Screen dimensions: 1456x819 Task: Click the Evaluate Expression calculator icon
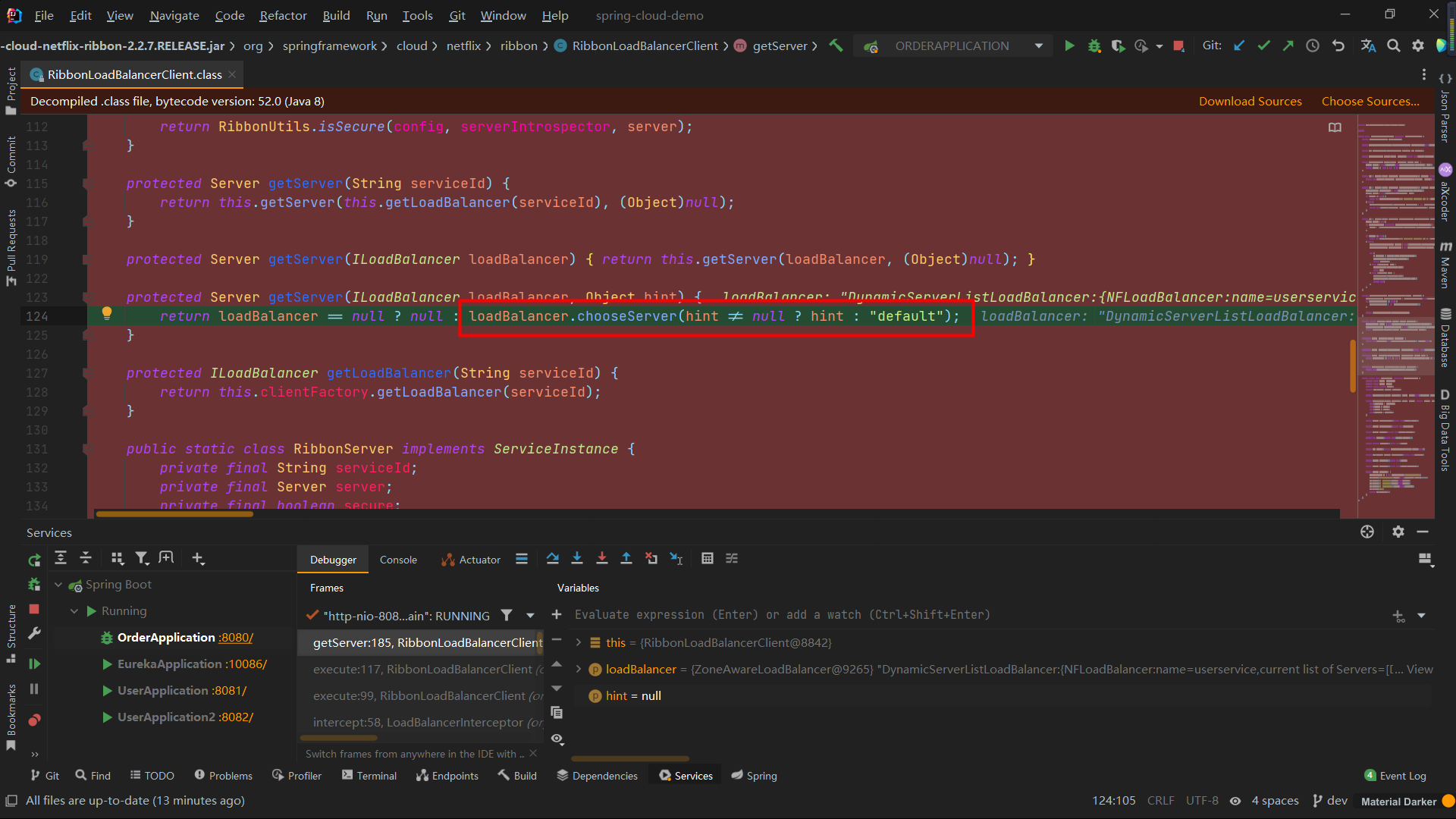tap(708, 559)
